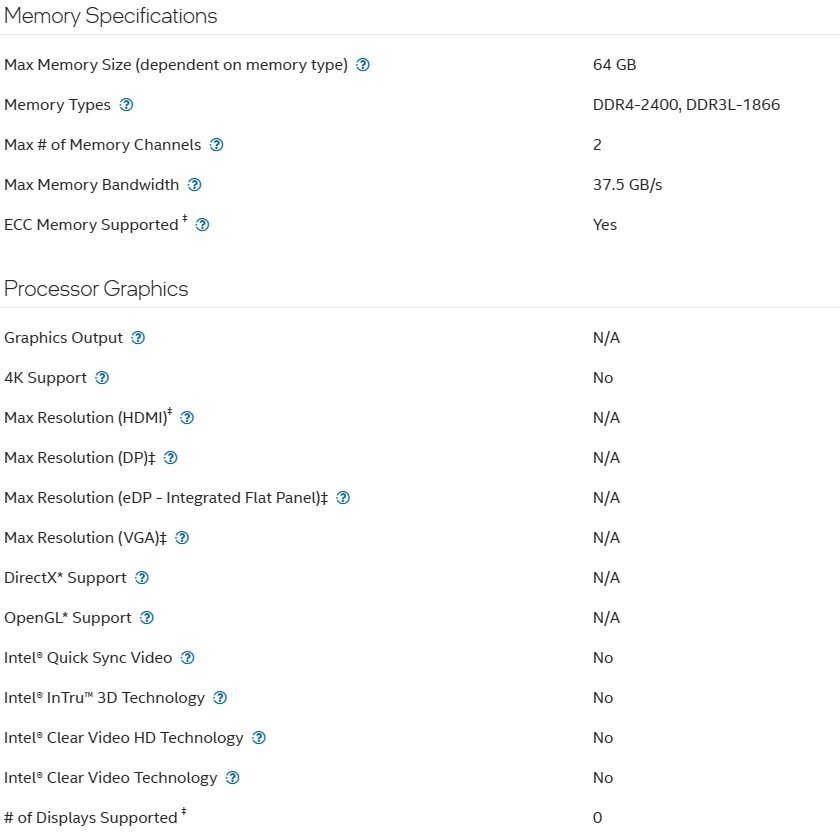Click help icon next to Max Memory Size
This screenshot has height=838, width=840.
pyautogui.click(x=363, y=65)
